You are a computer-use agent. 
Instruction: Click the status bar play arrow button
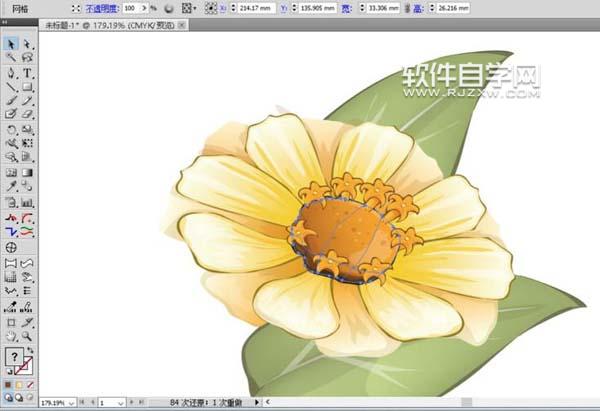[x=257, y=402]
